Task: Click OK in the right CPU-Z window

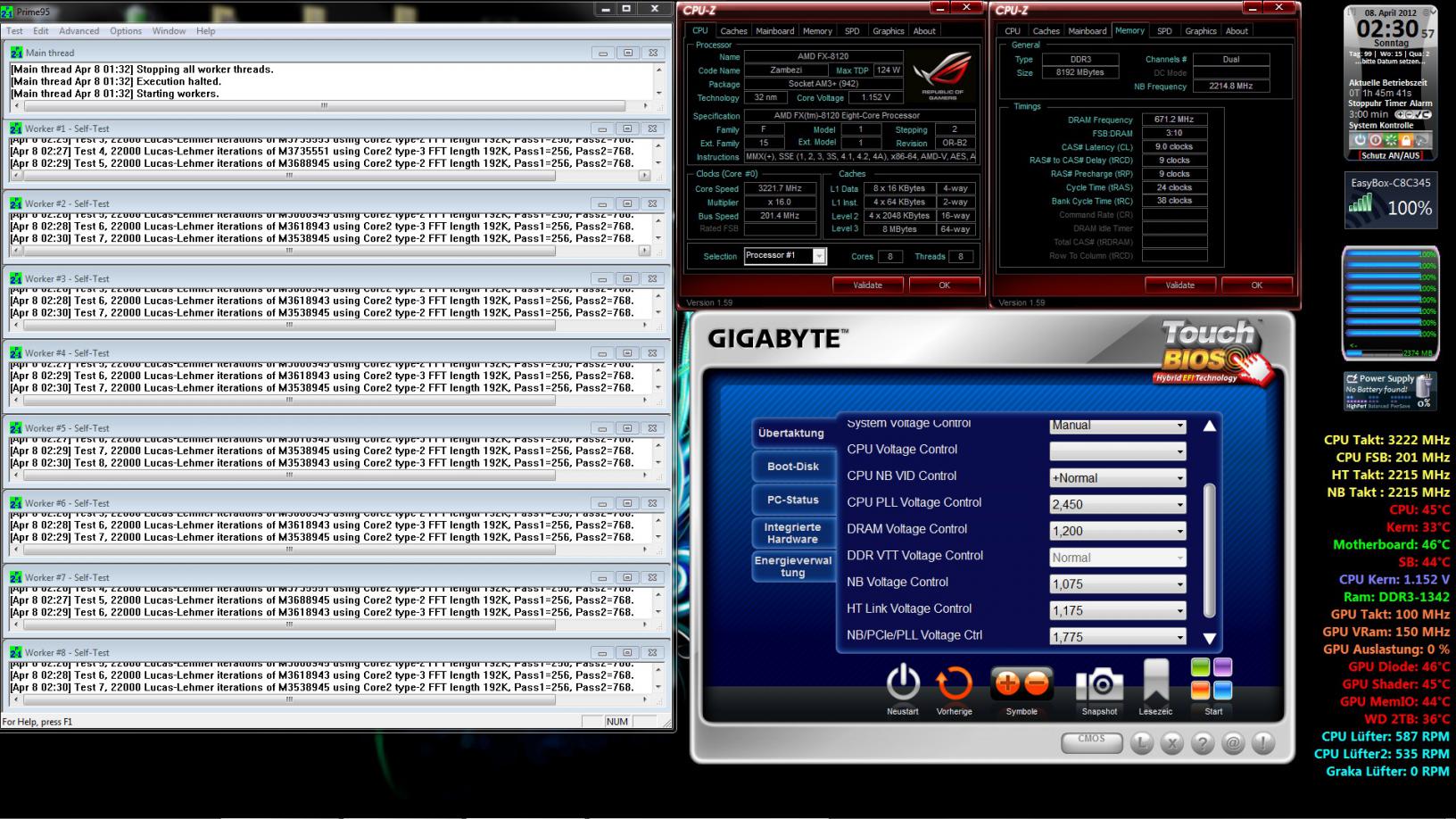Action: 1256,285
